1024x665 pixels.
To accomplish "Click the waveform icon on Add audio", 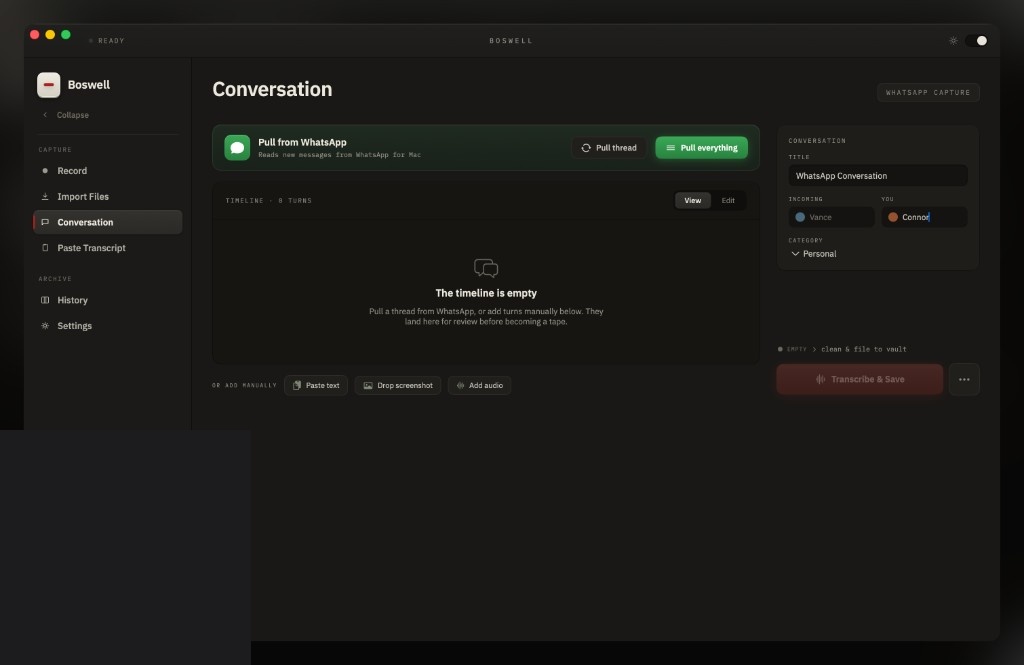I will tap(460, 385).
